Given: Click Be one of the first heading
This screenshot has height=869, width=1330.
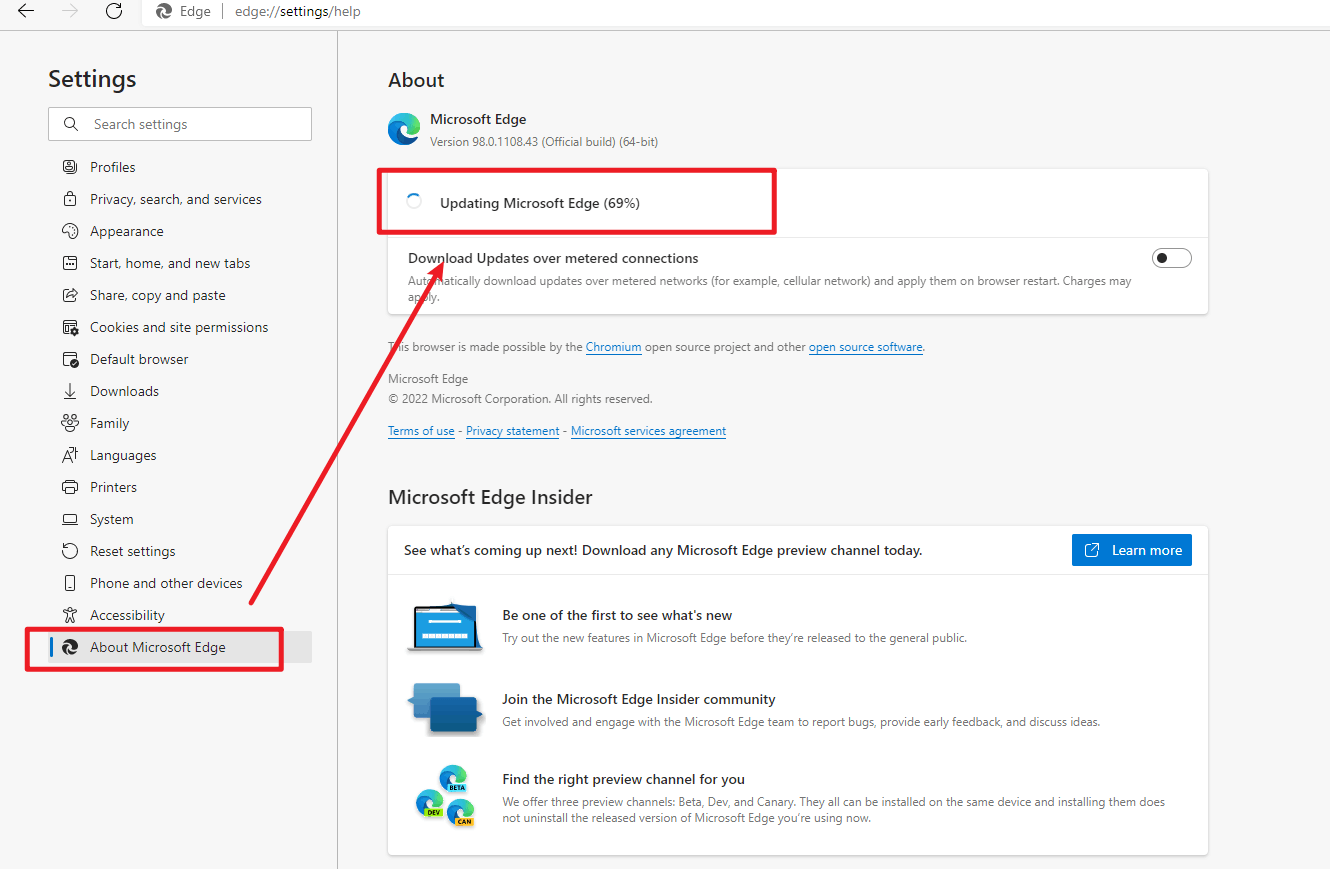Looking at the screenshot, I should tap(617, 615).
